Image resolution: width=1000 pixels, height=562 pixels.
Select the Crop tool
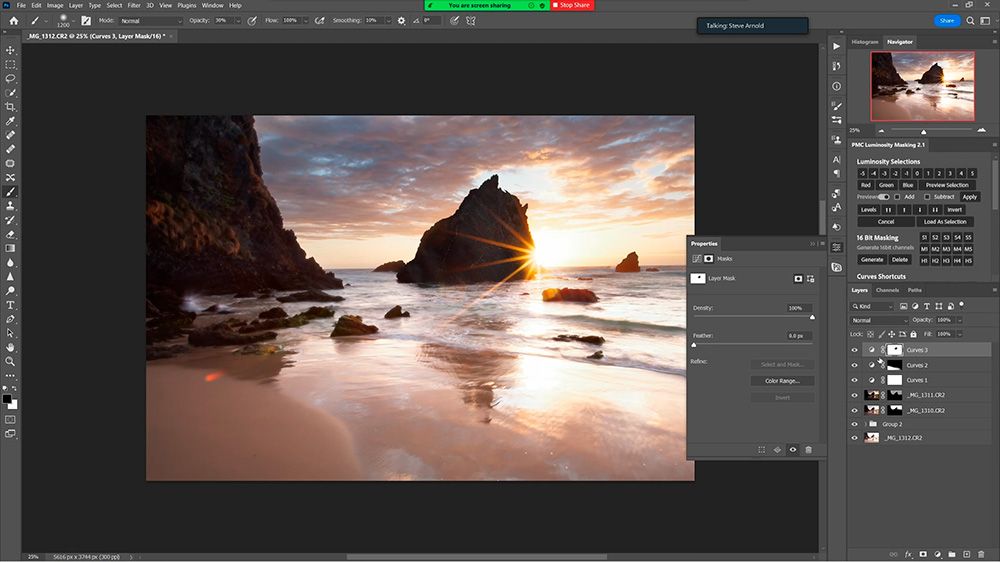(11, 106)
